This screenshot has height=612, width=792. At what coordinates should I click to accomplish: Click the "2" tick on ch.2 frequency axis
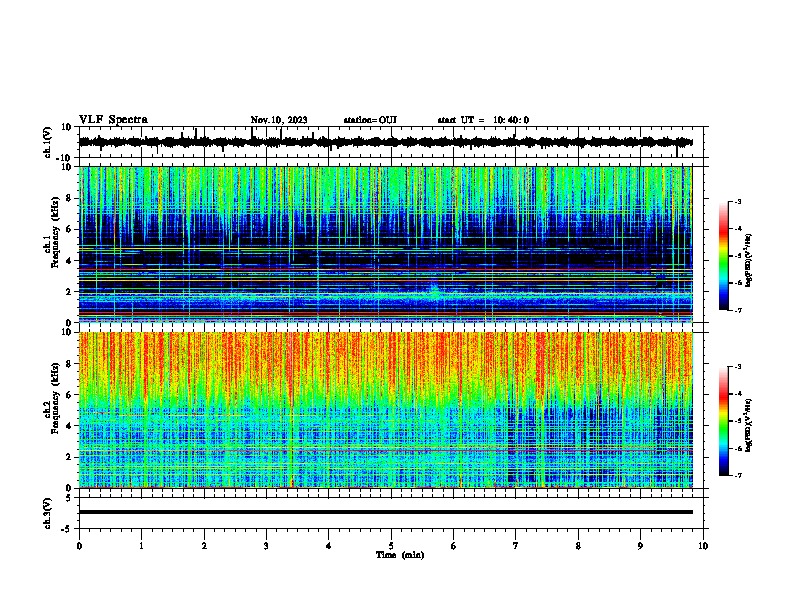click(x=69, y=457)
